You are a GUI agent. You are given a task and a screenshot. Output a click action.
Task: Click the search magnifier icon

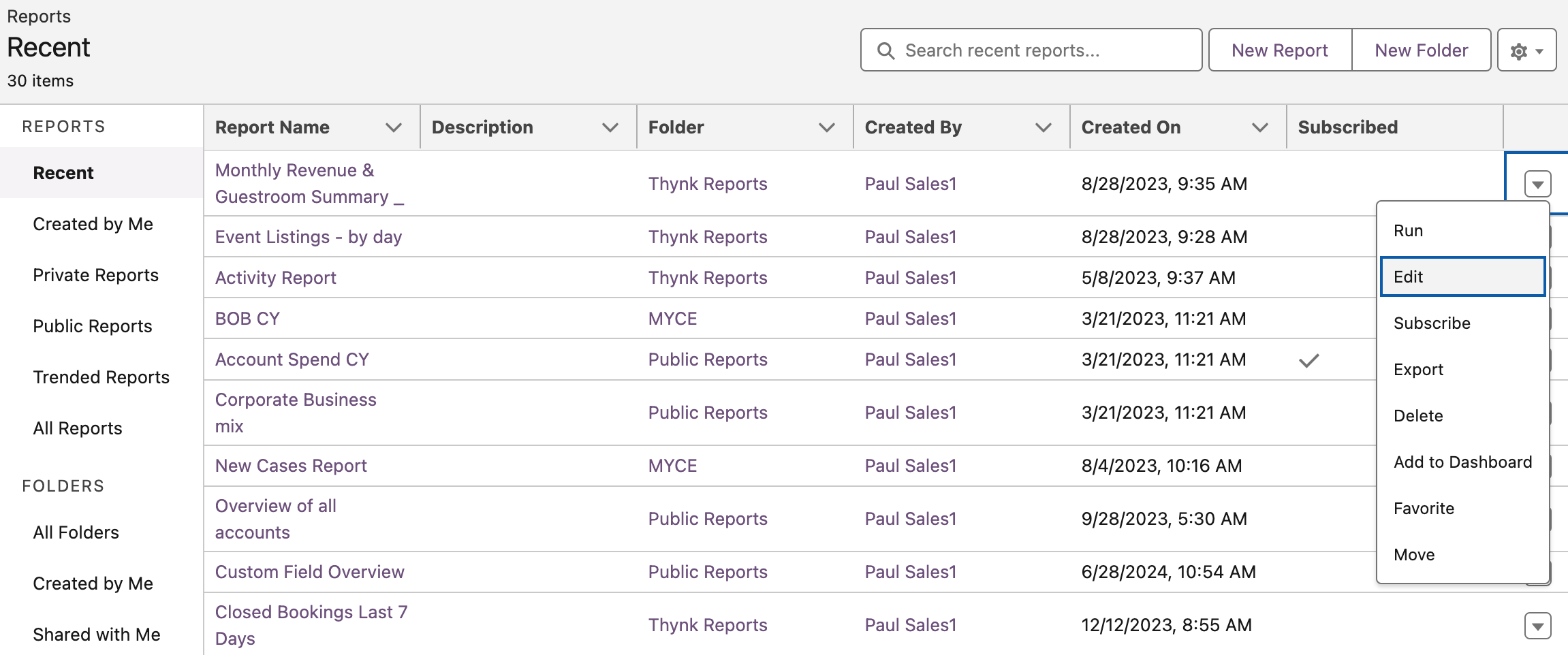[885, 51]
